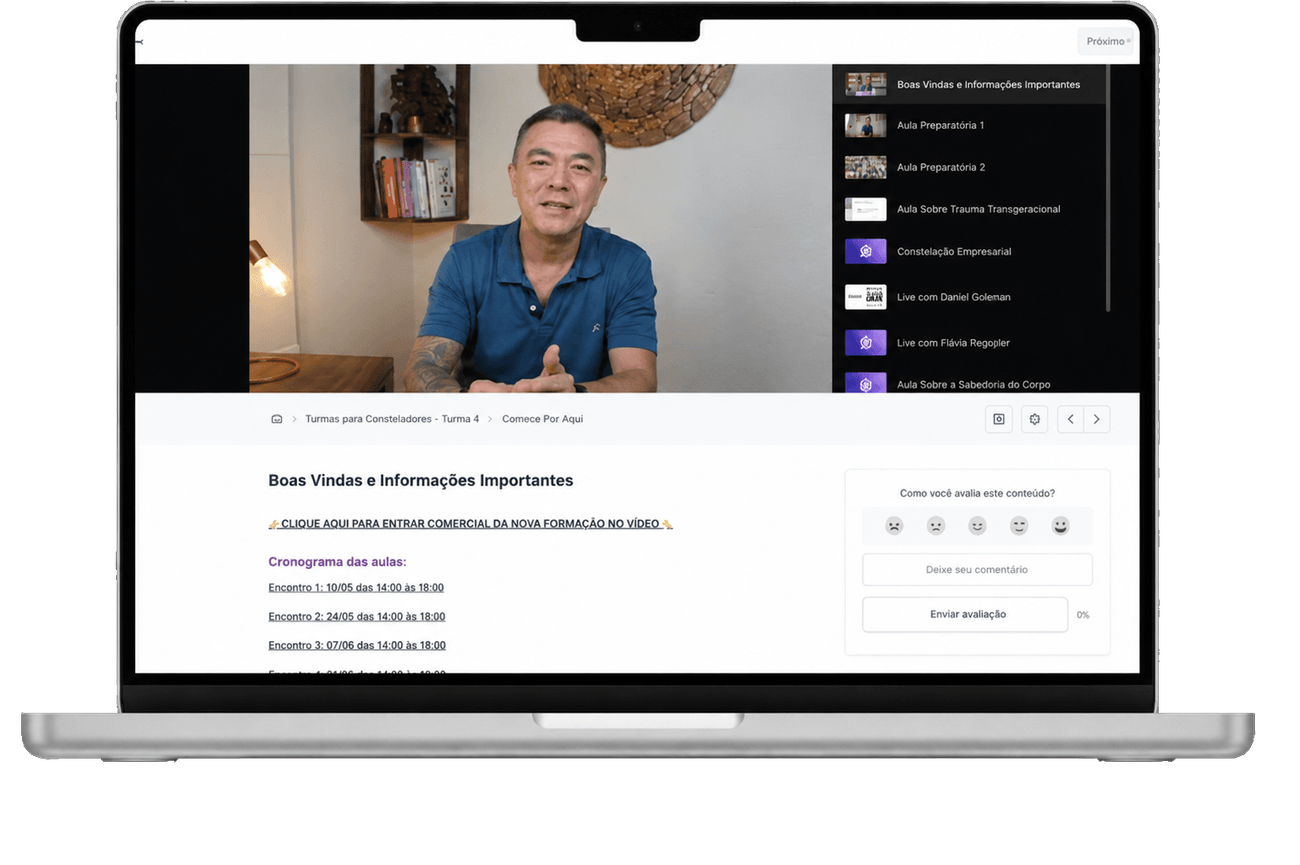The image size is (1300, 865).
Task: Open the lesson settings gear icon
Action: tap(1034, 419)
